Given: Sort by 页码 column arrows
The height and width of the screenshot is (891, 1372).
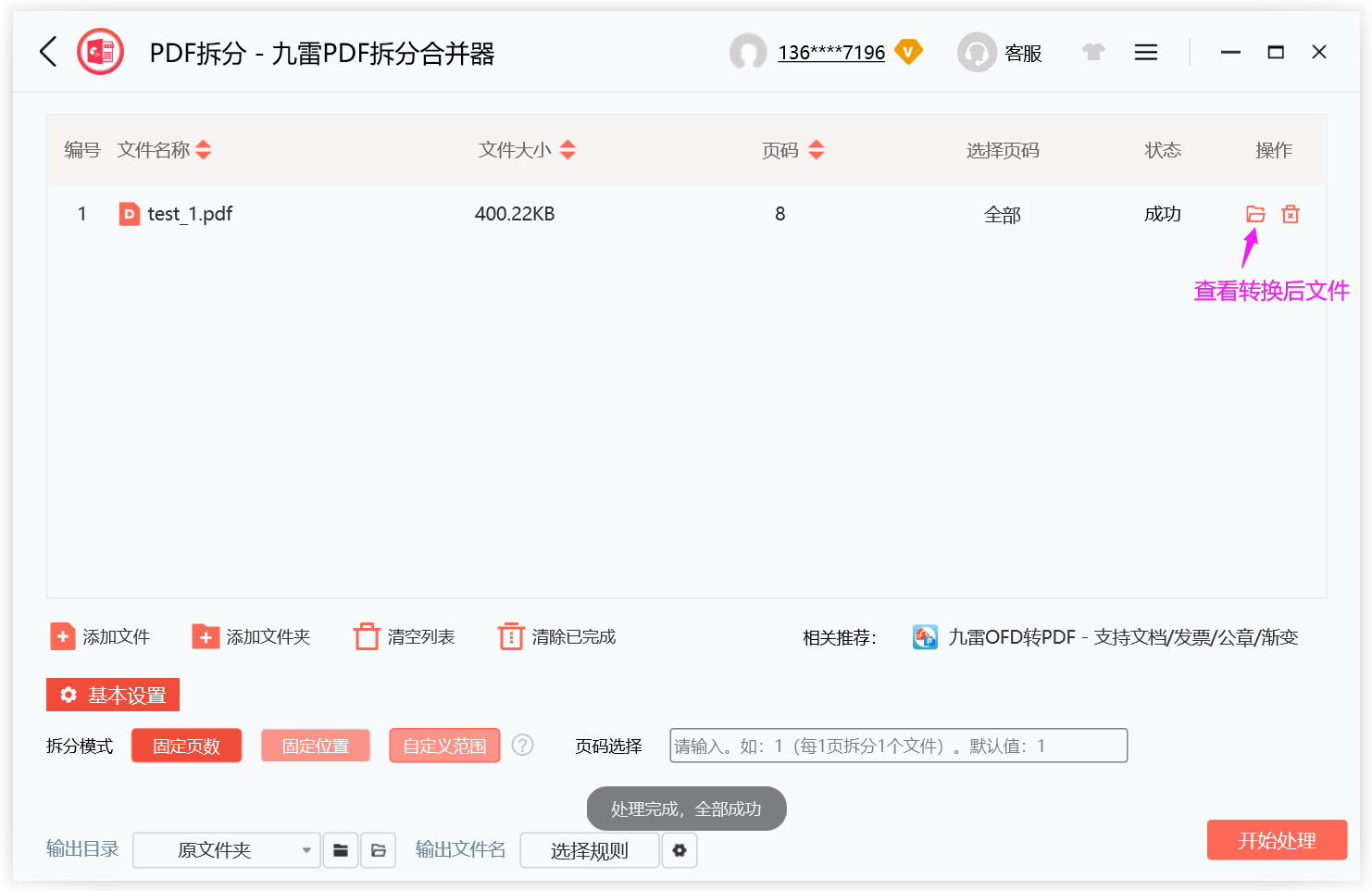Looking at the screenshot, I should coord(816,150).
